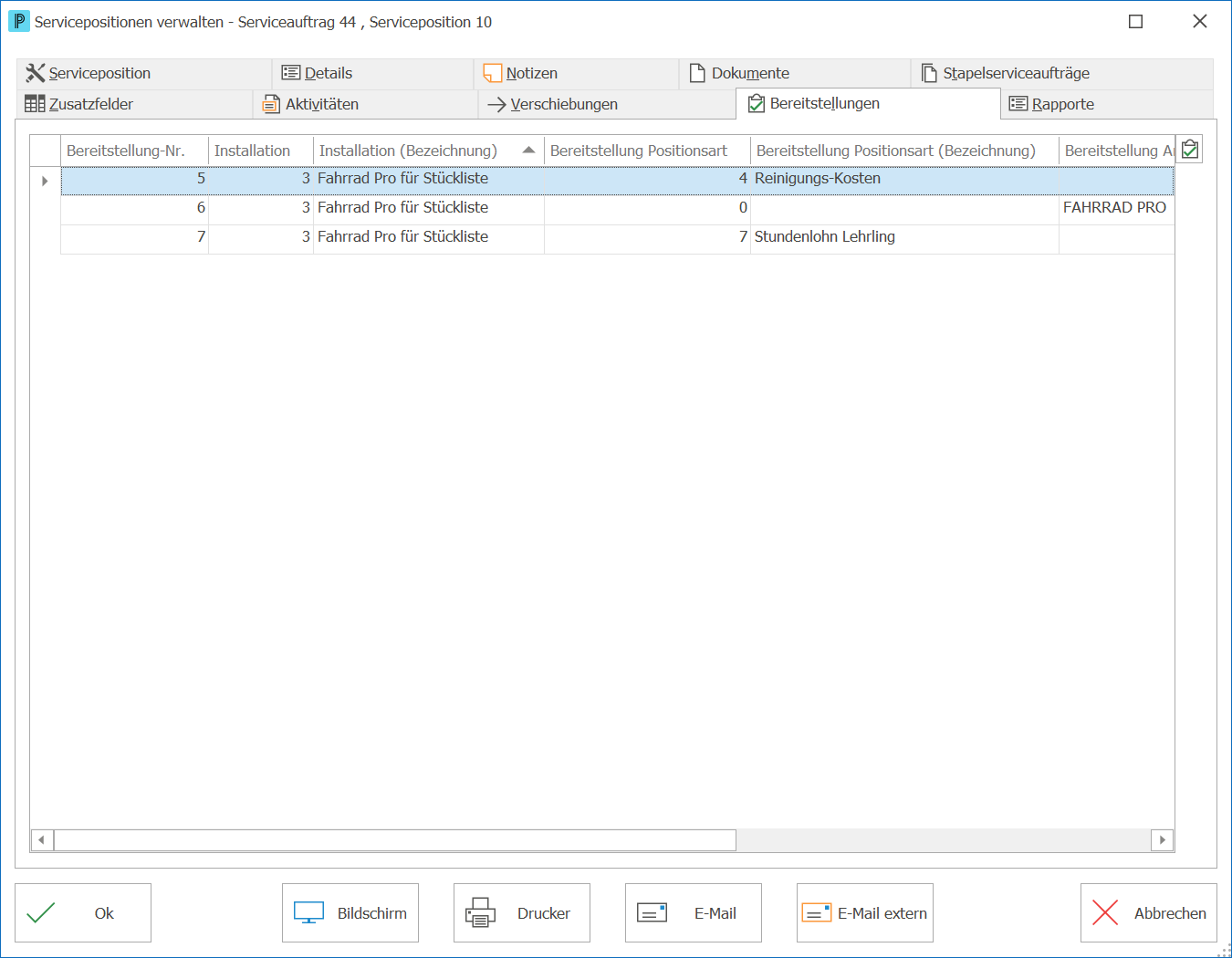The height and width of the screenshot is (958, 1232).
Task: Click the sort arrow on Installation (Bezeichnung)
Action: pyautogui.click(x=528, y=150)
